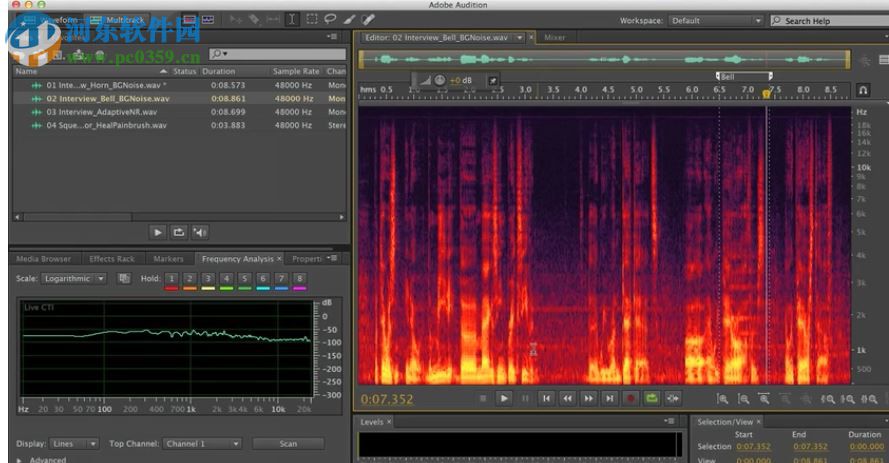Expand the Advanced section
This screenshot has width=889, height=463.
(19, 460)
